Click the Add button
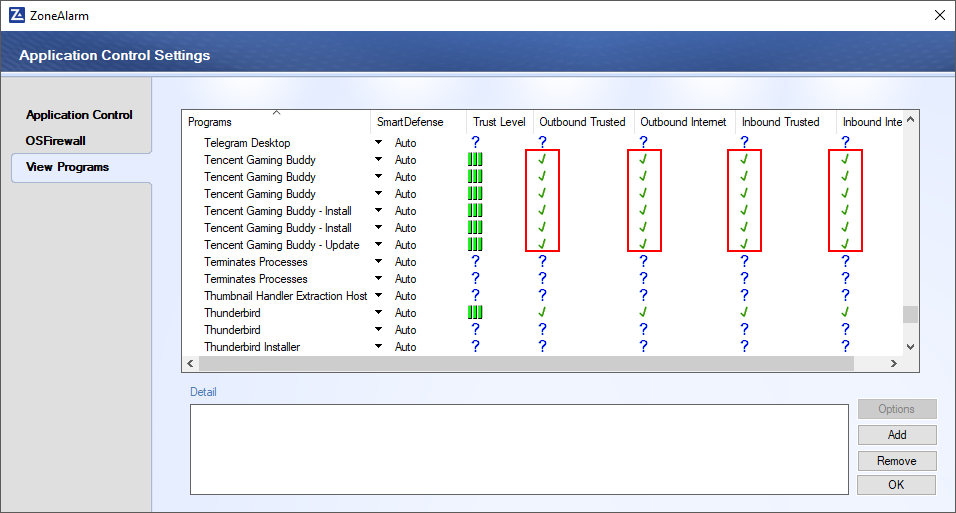Image resolution: width=956 pixels, height=513 pixels. [x=897, y=435]
